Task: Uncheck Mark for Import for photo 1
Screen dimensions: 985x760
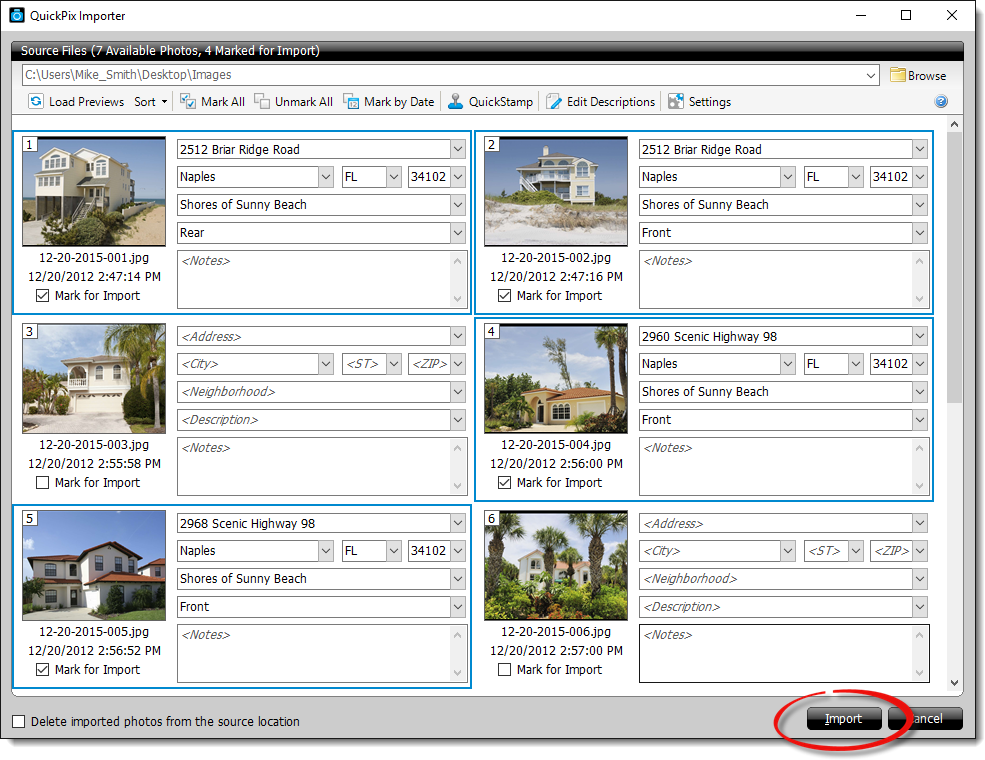Action: tap(42, 296)
